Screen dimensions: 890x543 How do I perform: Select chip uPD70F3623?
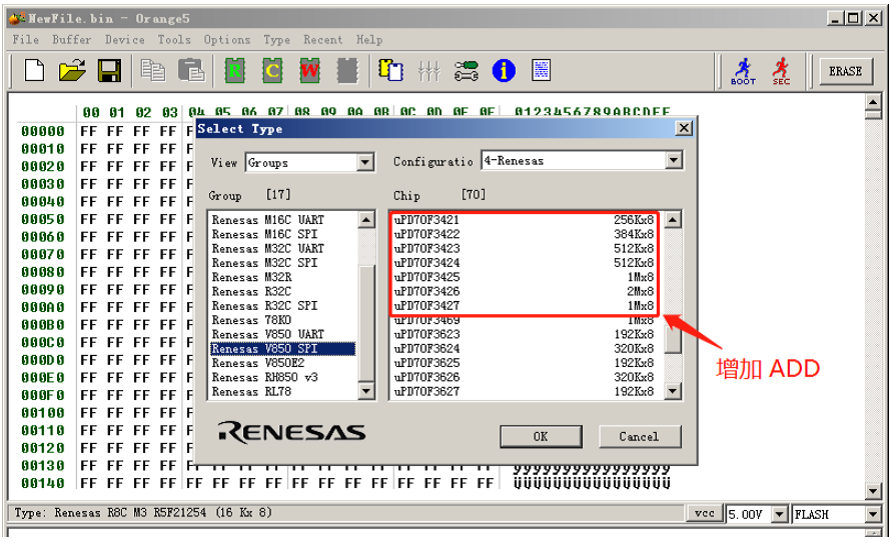tap(524, 334)
